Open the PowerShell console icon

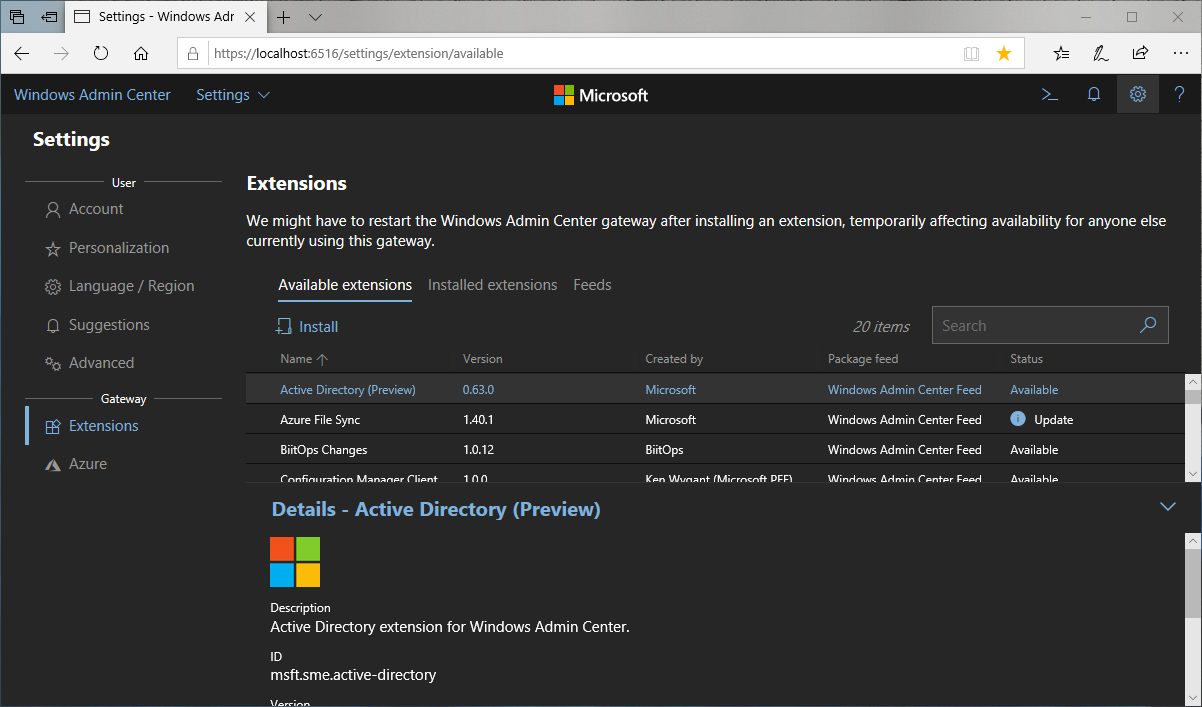pyautogui.click(x=1049, y=94)
